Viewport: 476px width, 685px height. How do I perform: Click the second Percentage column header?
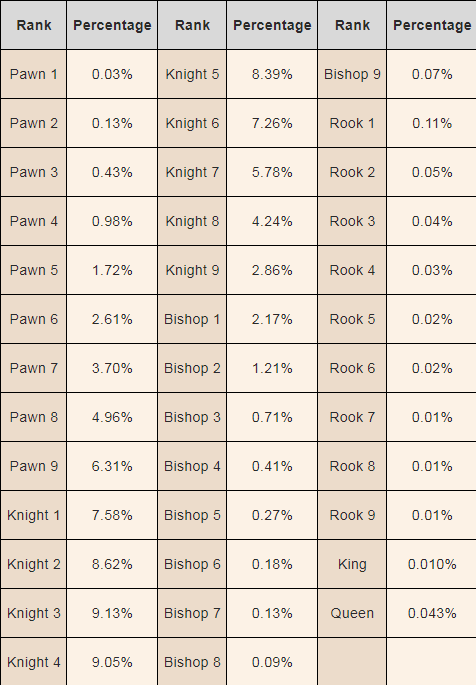[x=272, y=25]
